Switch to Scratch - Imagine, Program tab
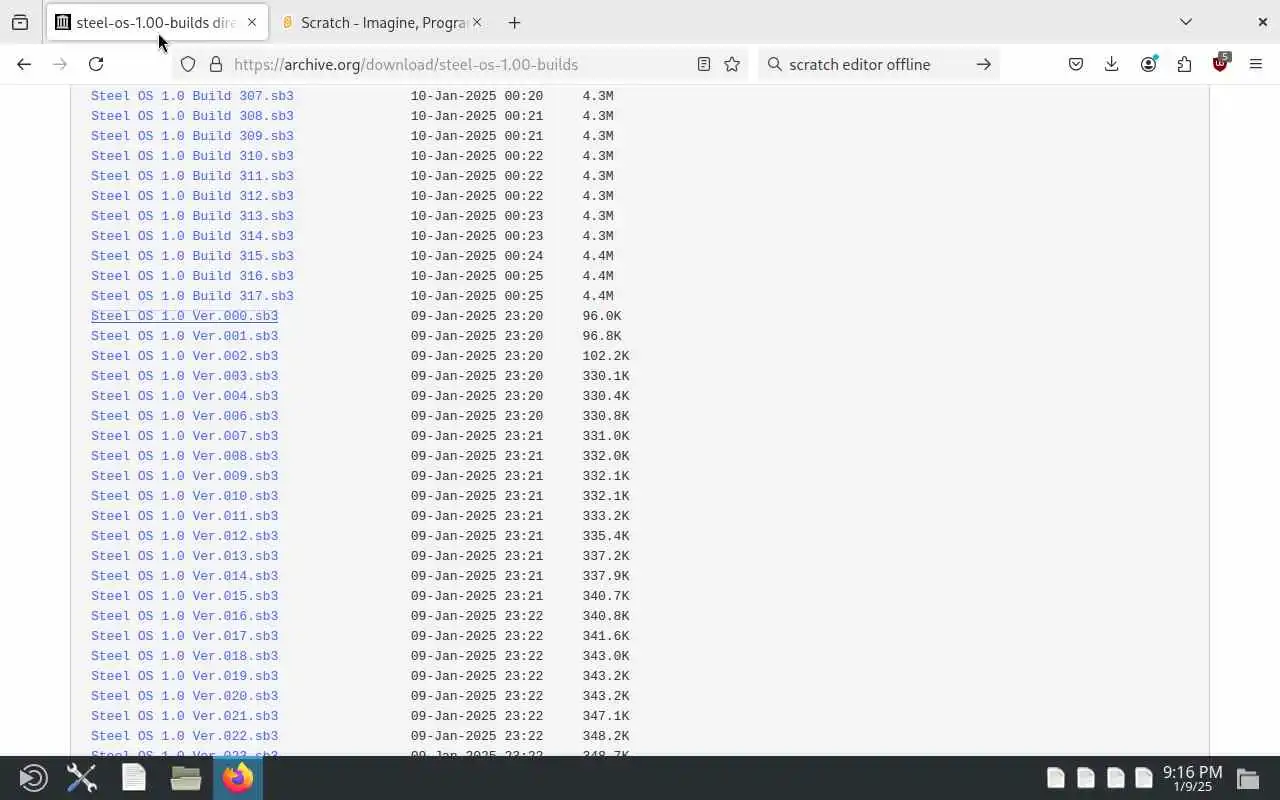Image resolution: width=1280 pixels, height=800 pixels. 384,22
